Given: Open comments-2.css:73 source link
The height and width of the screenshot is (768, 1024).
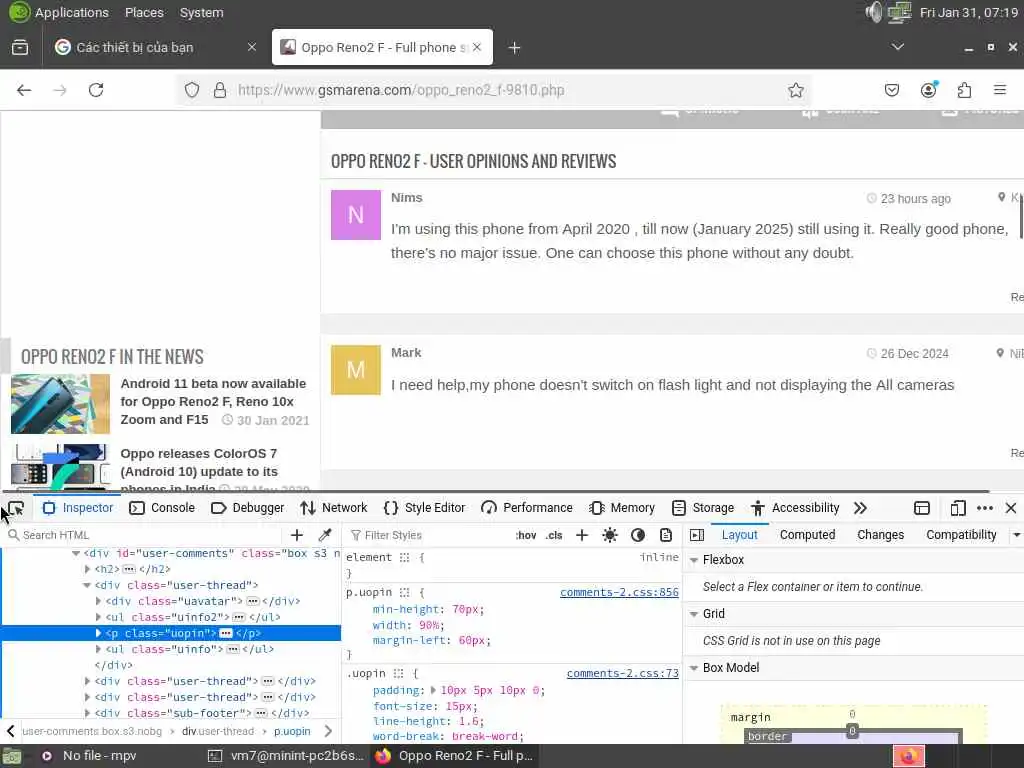Looking at the screenshot, I should (622, 674).
